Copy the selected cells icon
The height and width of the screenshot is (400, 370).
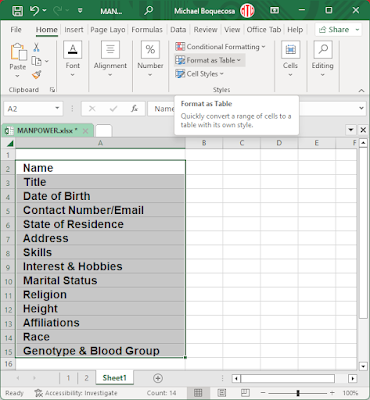click(36, 61)
